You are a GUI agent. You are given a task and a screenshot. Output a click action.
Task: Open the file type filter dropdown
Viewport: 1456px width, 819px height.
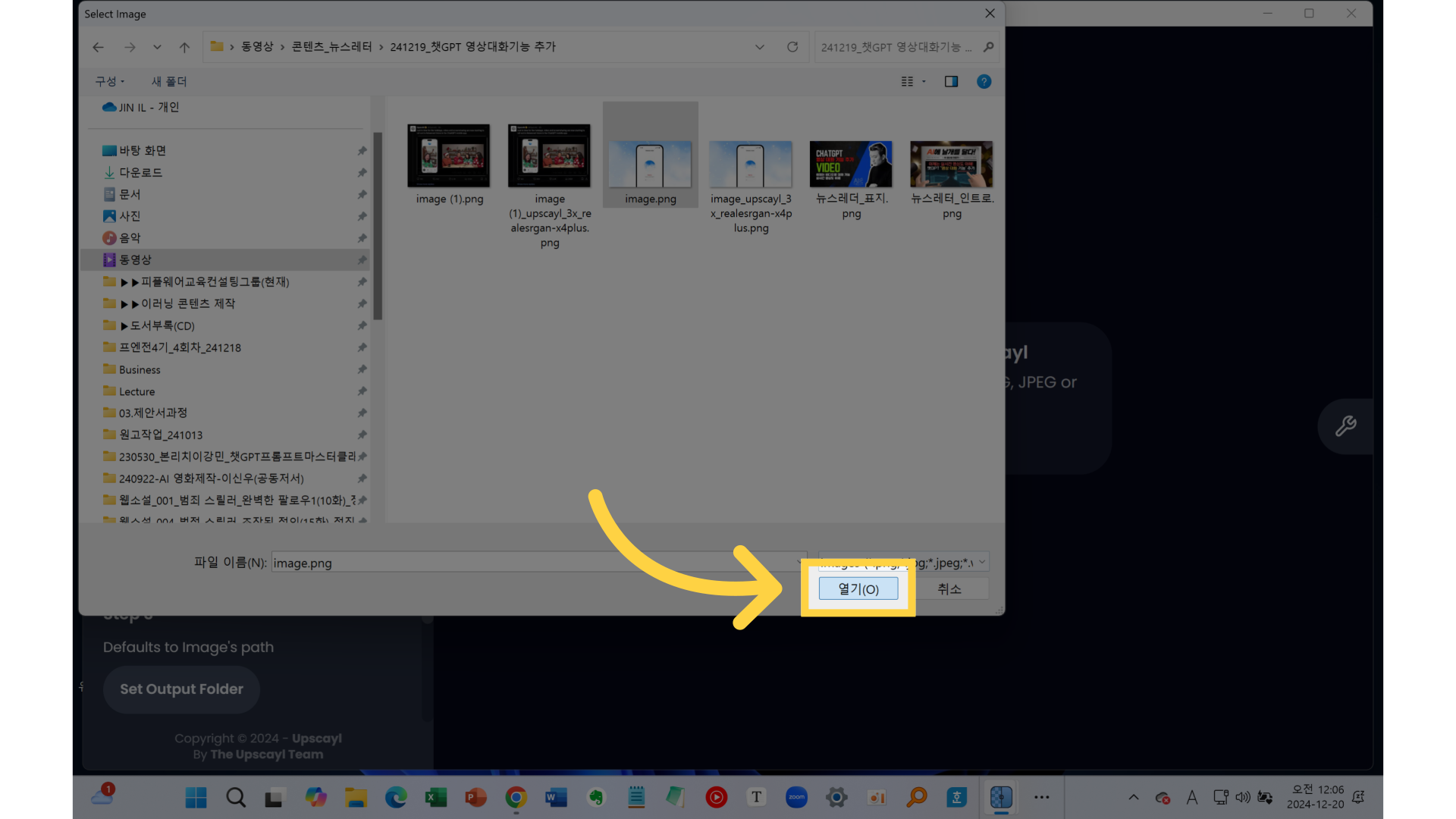pos(981,562)
